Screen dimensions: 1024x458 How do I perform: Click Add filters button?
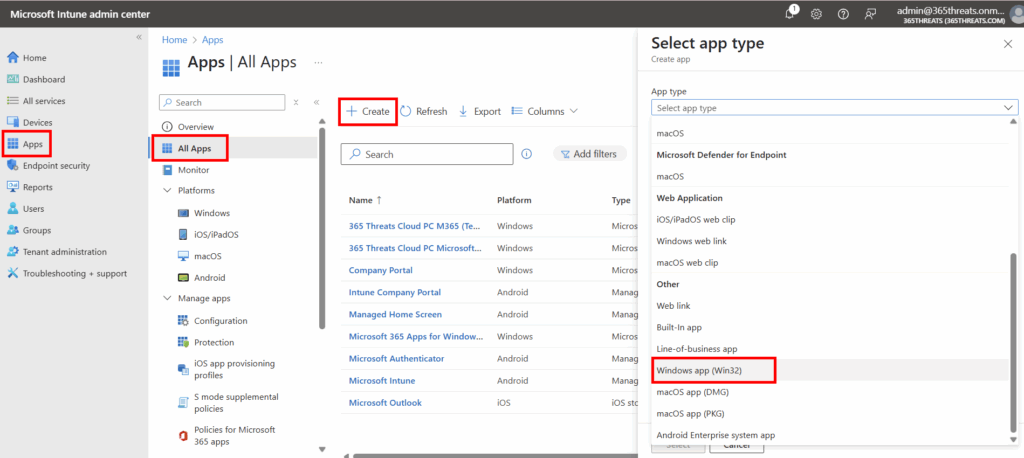point(589,154)
